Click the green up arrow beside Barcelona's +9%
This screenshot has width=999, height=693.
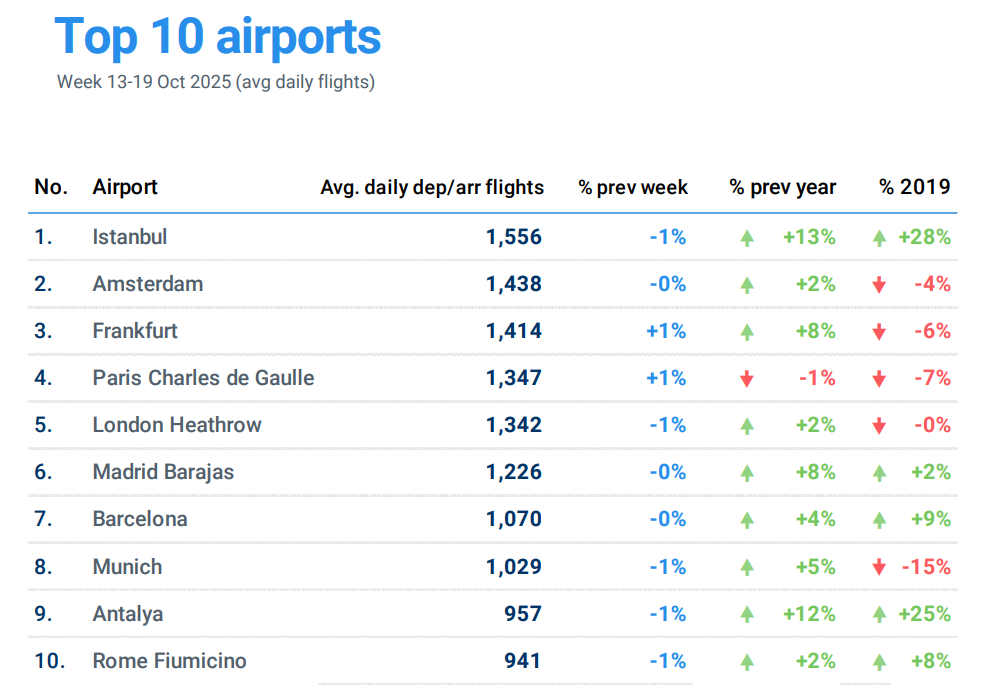click(x=879, y=520)
